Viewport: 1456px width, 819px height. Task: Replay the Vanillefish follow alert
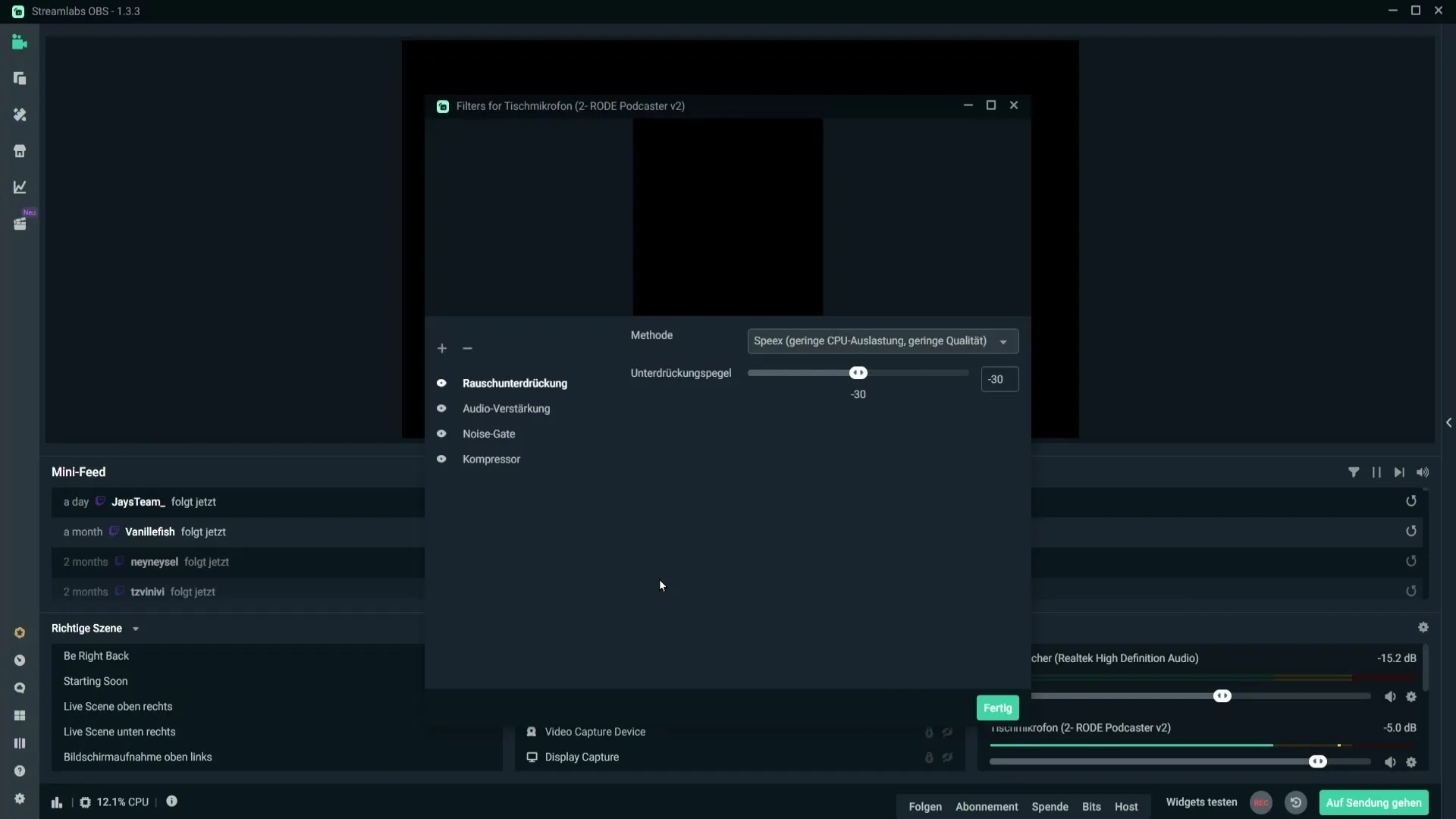(x=1411, y=532)
